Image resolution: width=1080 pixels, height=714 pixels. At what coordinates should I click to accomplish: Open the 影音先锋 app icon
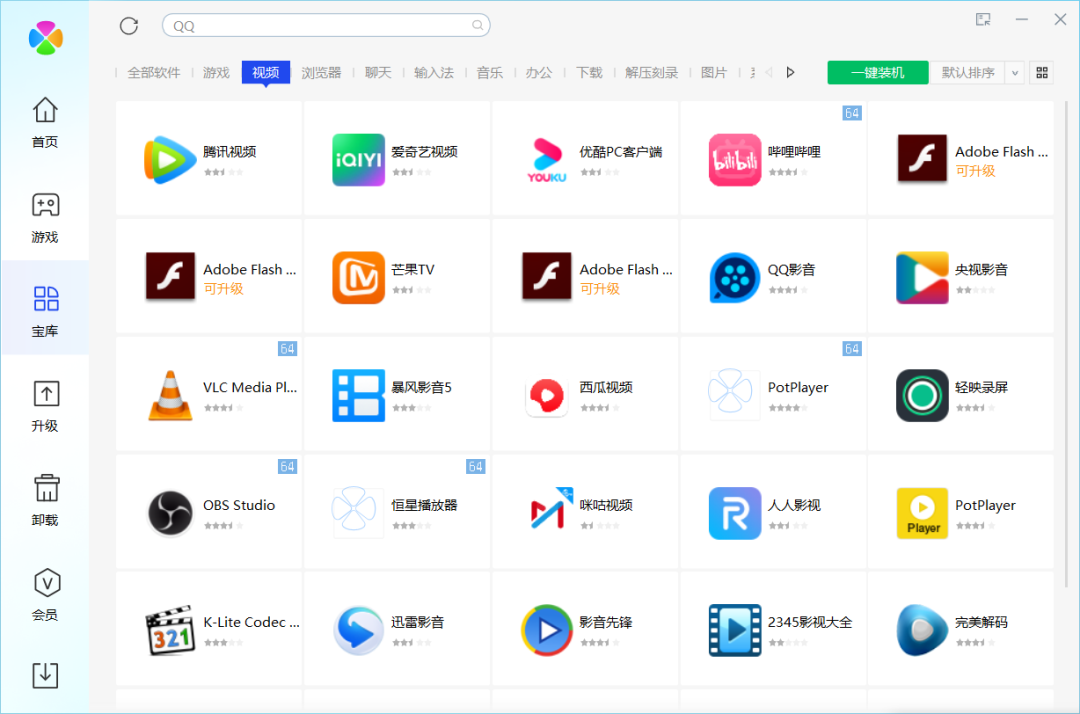pos(547,630)
